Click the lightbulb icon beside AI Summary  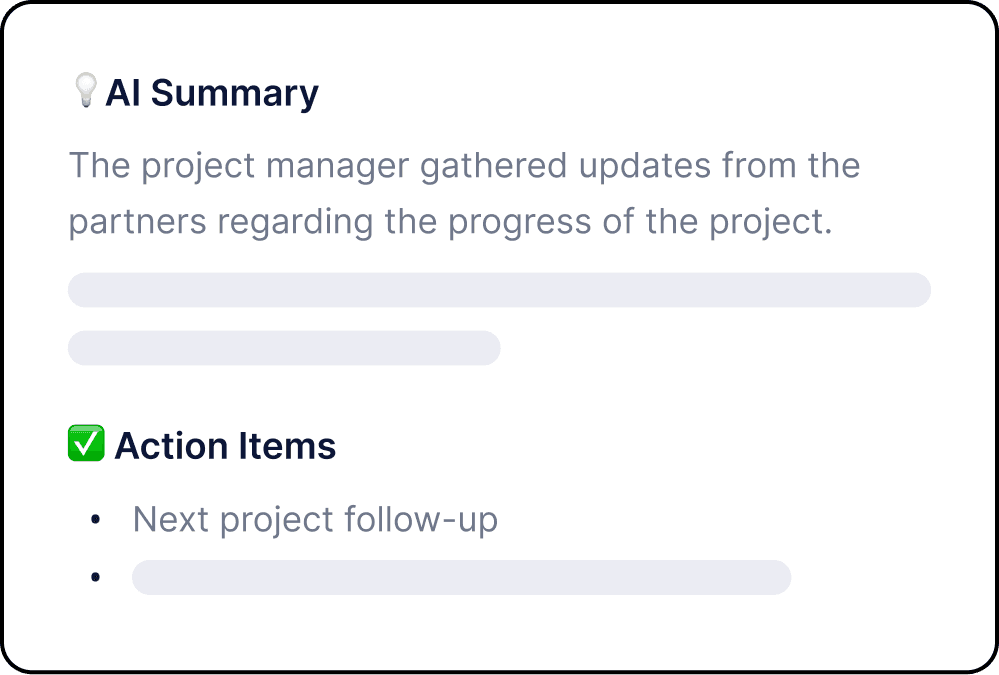86,92
